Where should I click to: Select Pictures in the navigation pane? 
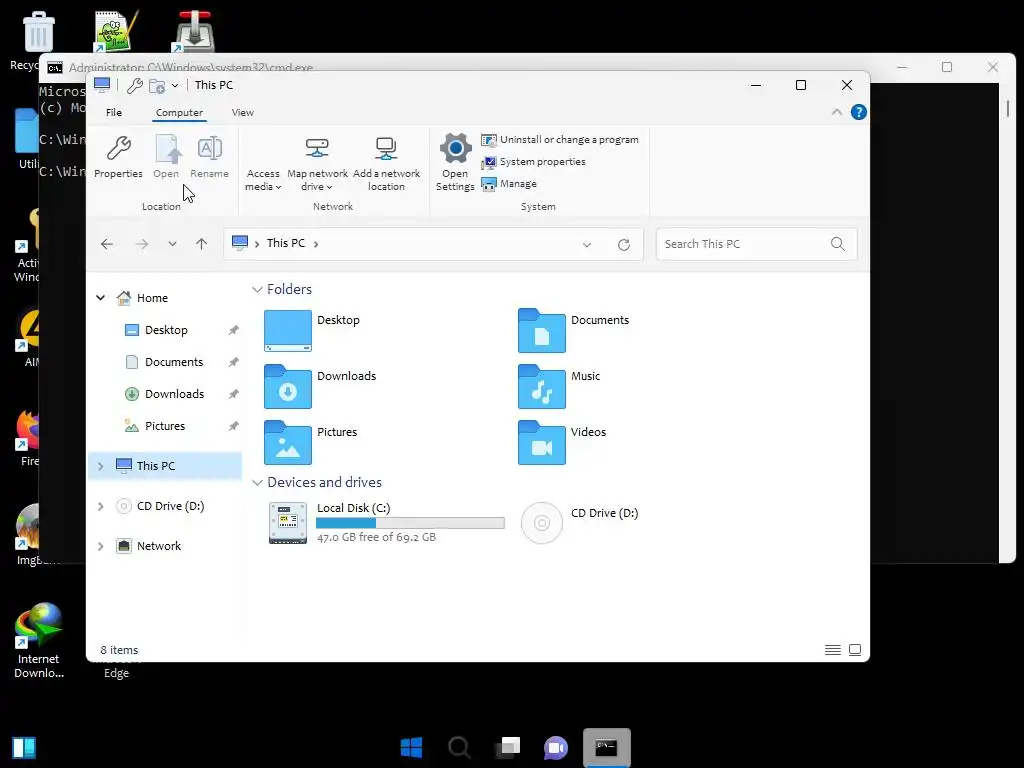point(165,426)
